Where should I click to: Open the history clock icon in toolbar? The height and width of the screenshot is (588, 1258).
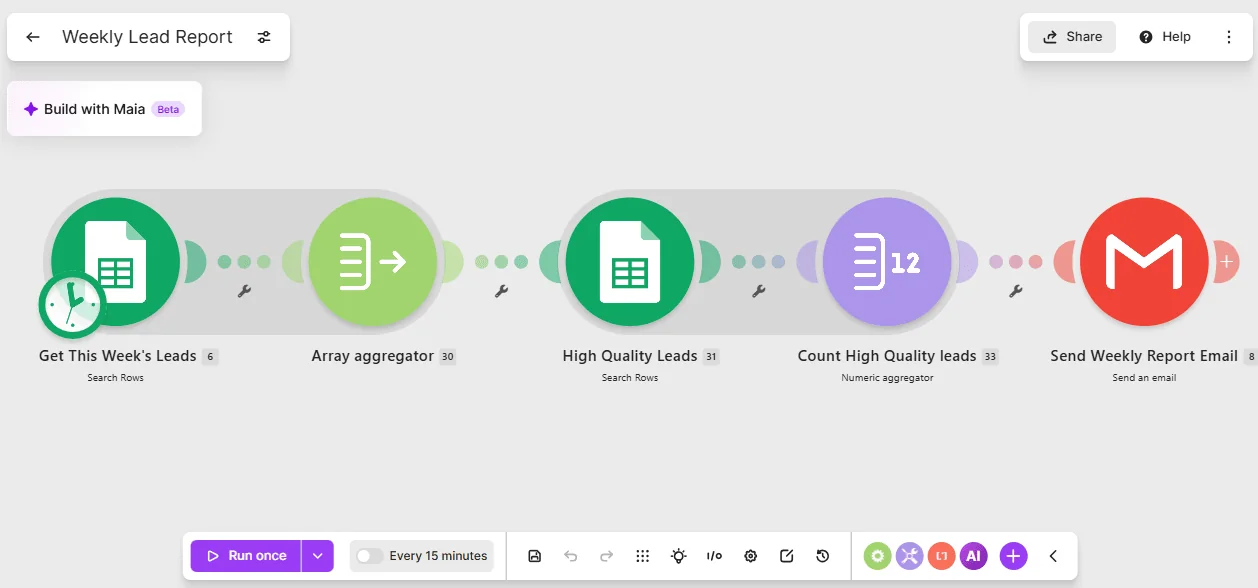click(x=822, y=556)
